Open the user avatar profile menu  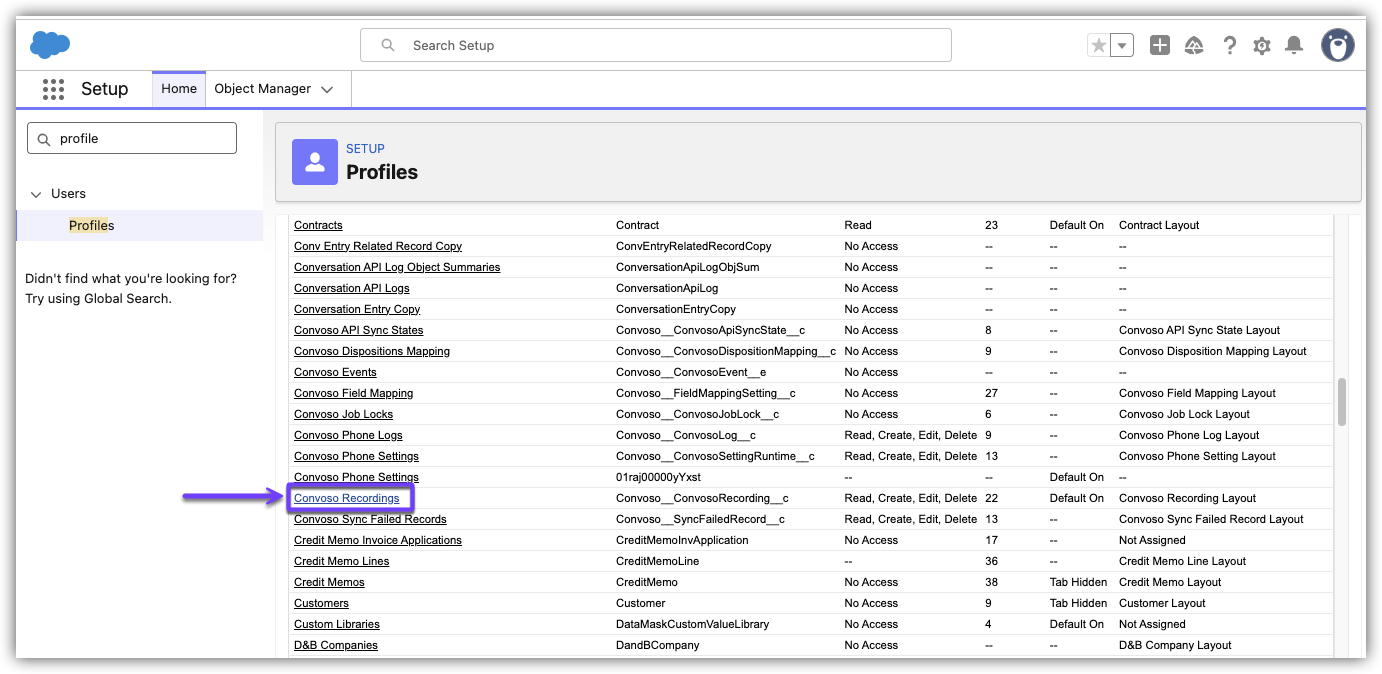1337,45
